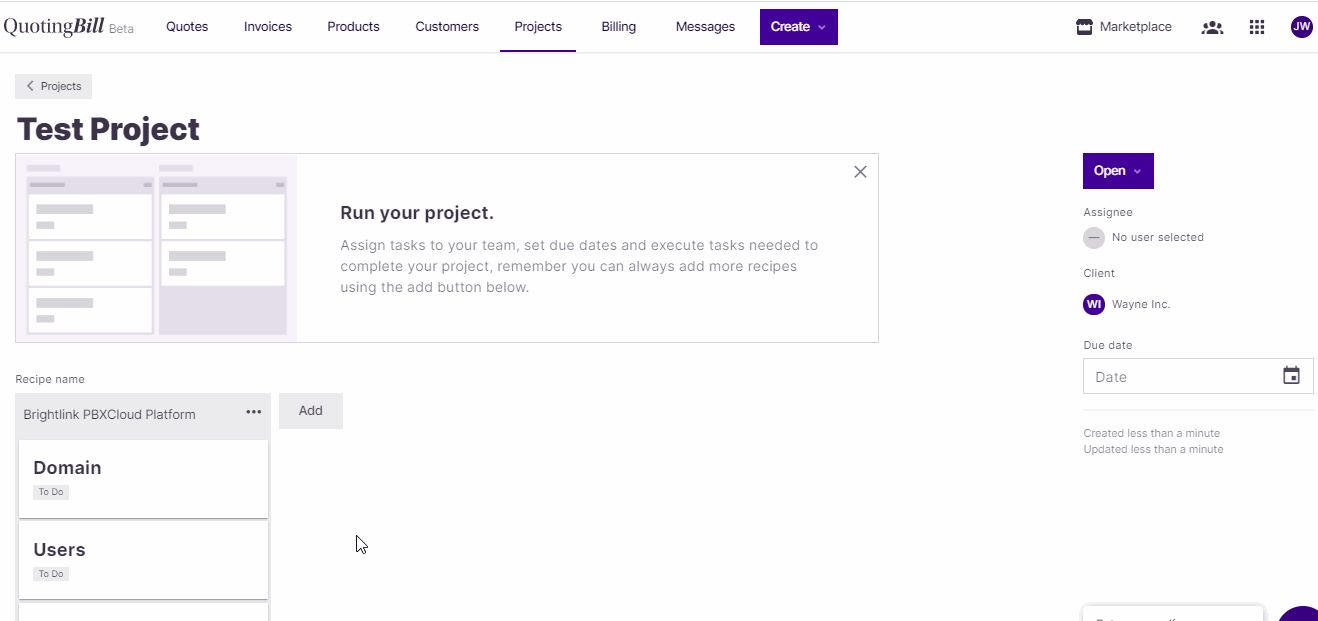Switch to the Billing tab
The image size is (1318, 621).
point(619,27)
